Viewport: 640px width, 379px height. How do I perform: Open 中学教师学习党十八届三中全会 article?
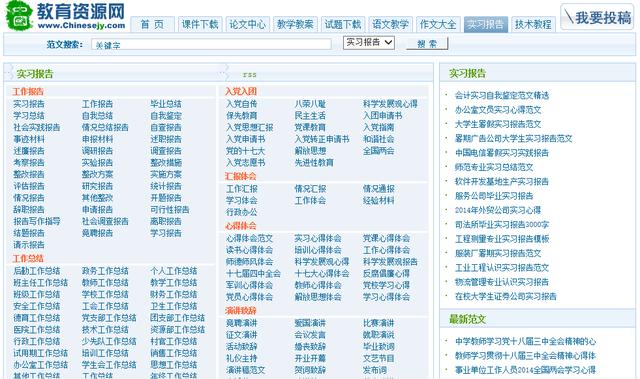coord(525,341)
